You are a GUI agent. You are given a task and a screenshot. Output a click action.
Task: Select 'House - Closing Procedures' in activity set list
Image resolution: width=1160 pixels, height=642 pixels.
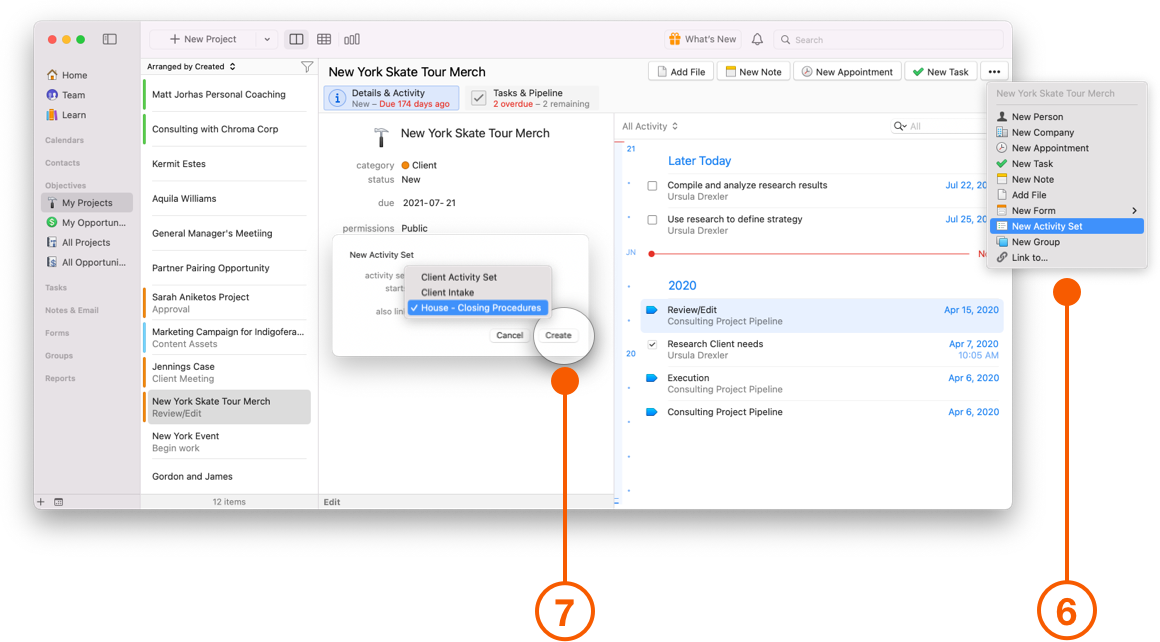pyautogui.click(x=483, y=307)
